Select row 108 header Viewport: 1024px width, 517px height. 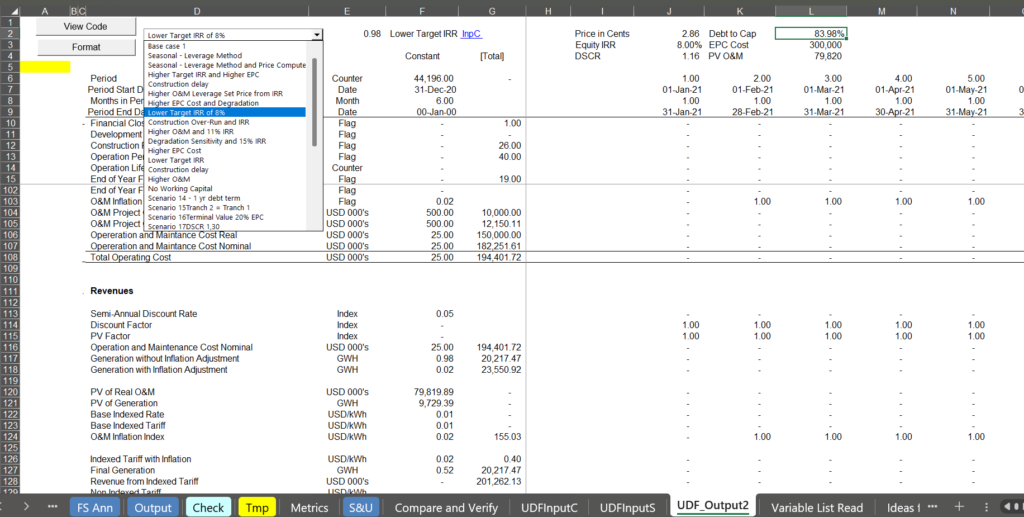(10, 257)
